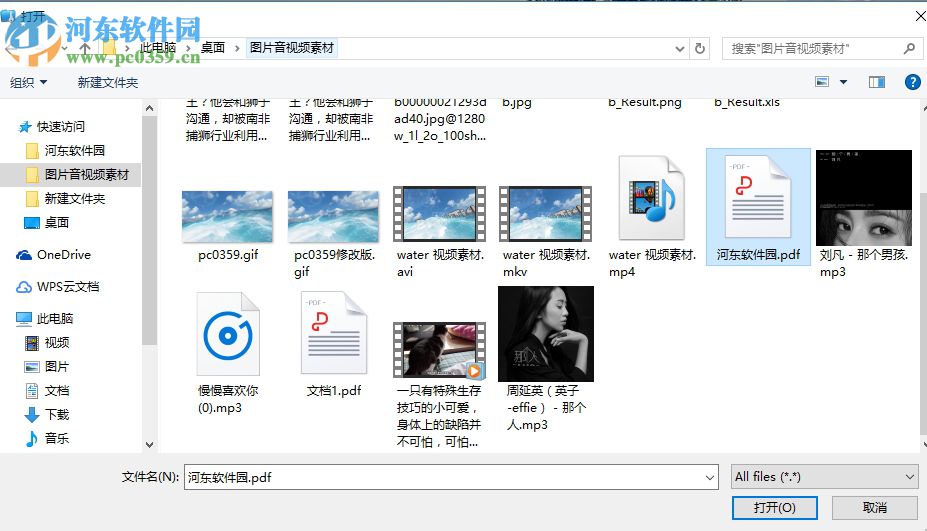The image size is (927, 531).
Task: Click 图片音视频素材 breadcrumb segment
Action: tap(292, 48)
